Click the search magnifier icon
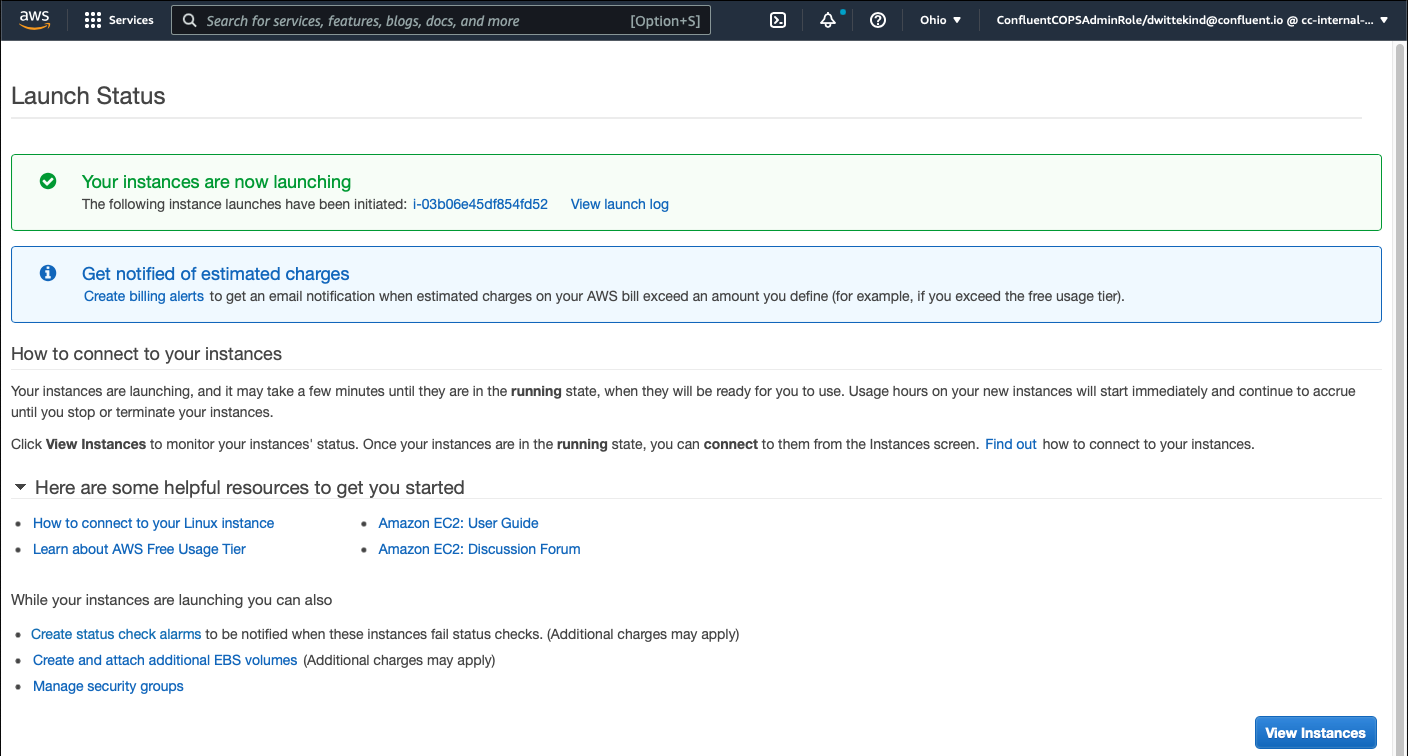Viewport: 1408px width, 756px height. click(189, 20)
